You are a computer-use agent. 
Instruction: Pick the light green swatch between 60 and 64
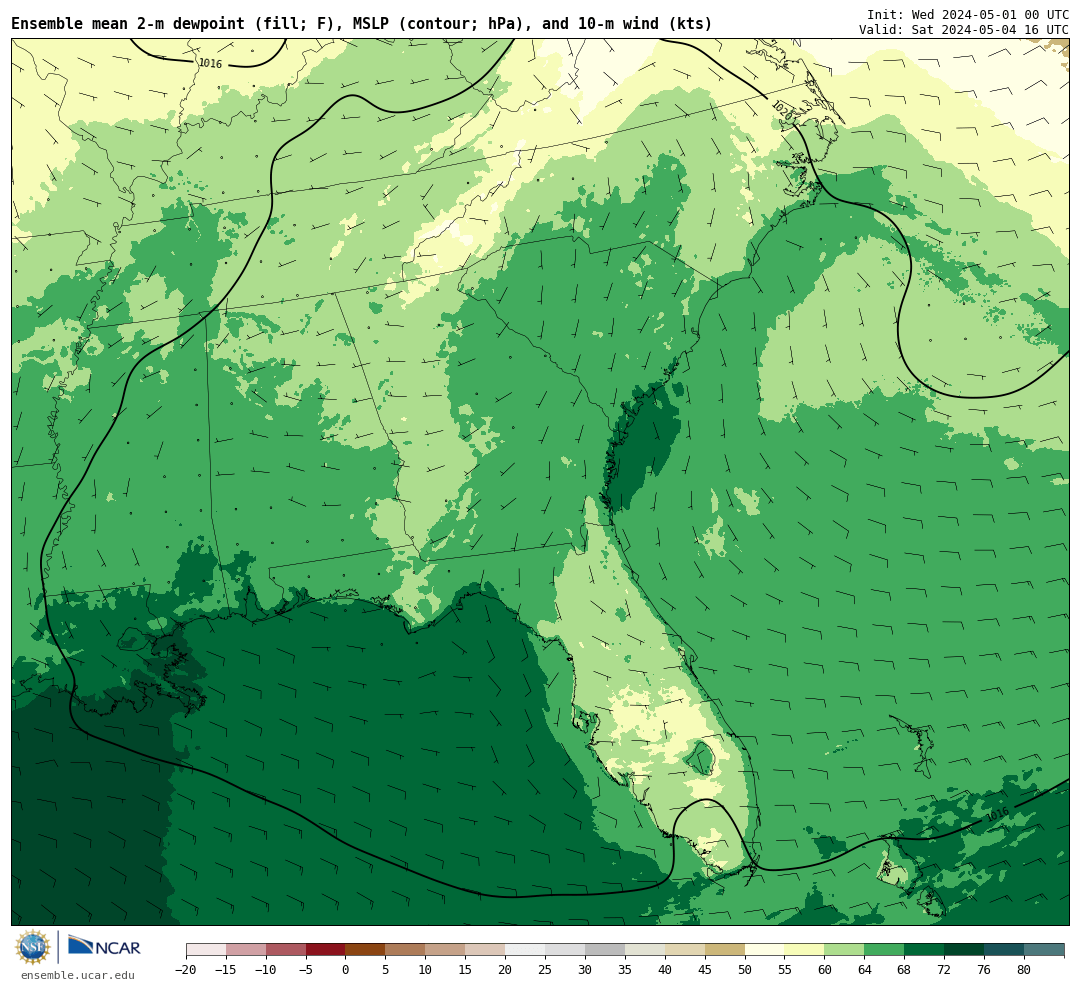click(x=845, y=949)
